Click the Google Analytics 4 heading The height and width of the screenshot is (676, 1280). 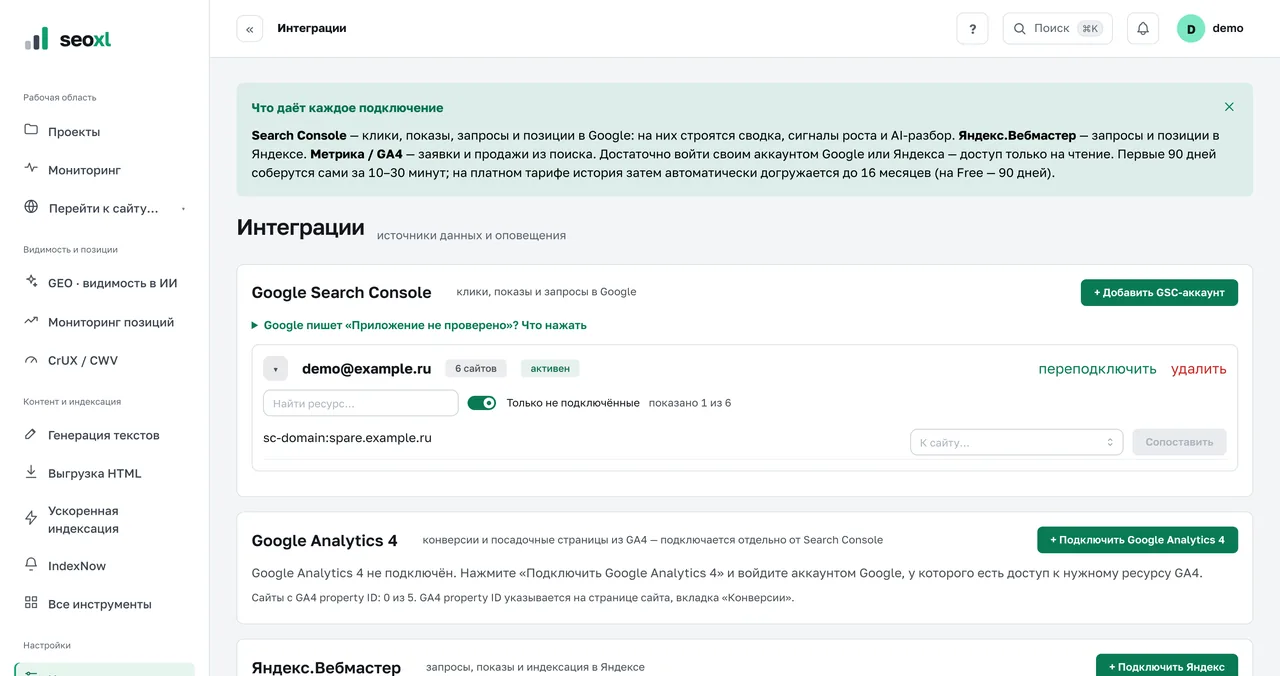click(x=324, y=540)
